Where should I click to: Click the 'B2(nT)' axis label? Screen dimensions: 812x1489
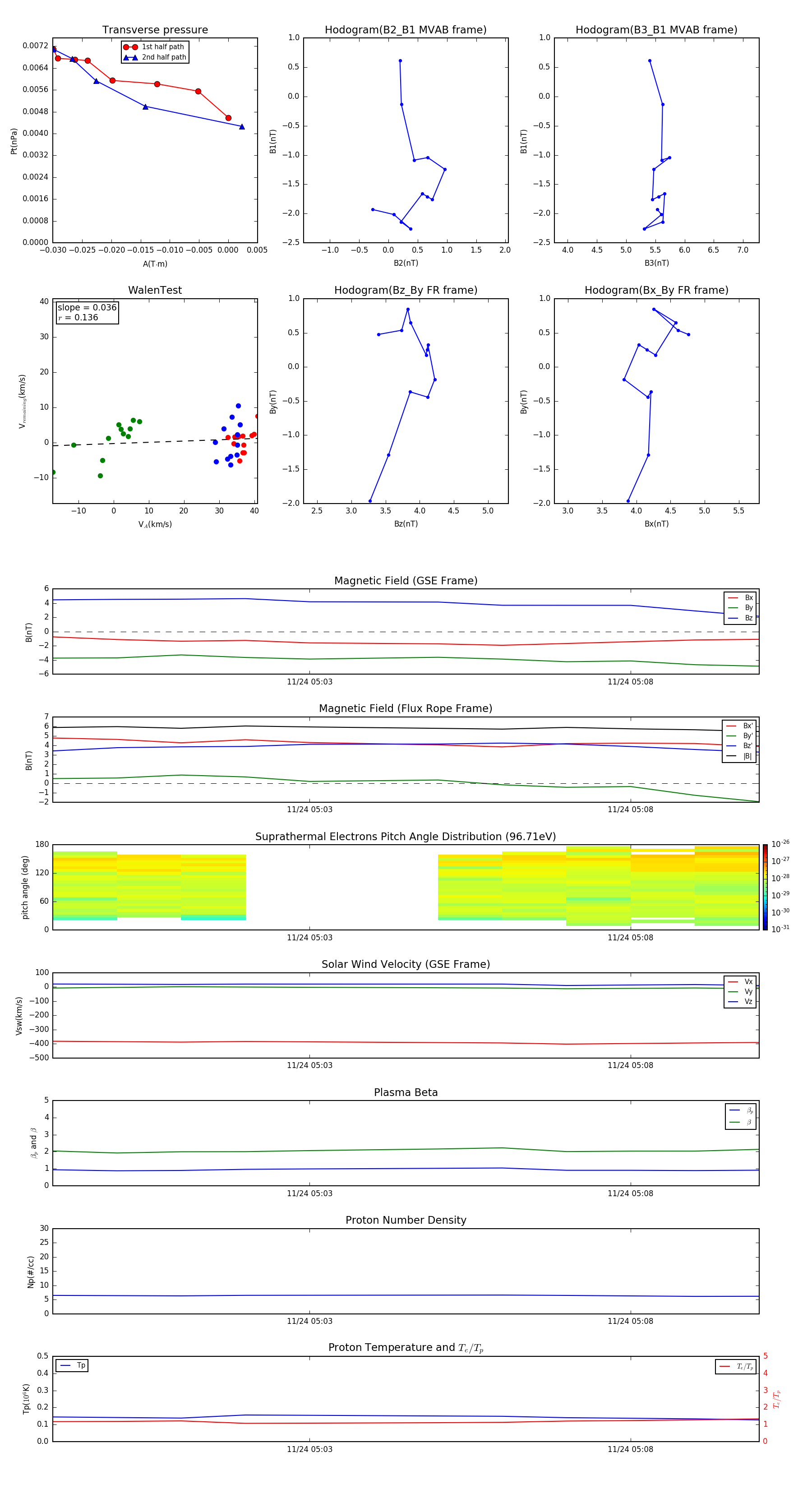point(406,263)
